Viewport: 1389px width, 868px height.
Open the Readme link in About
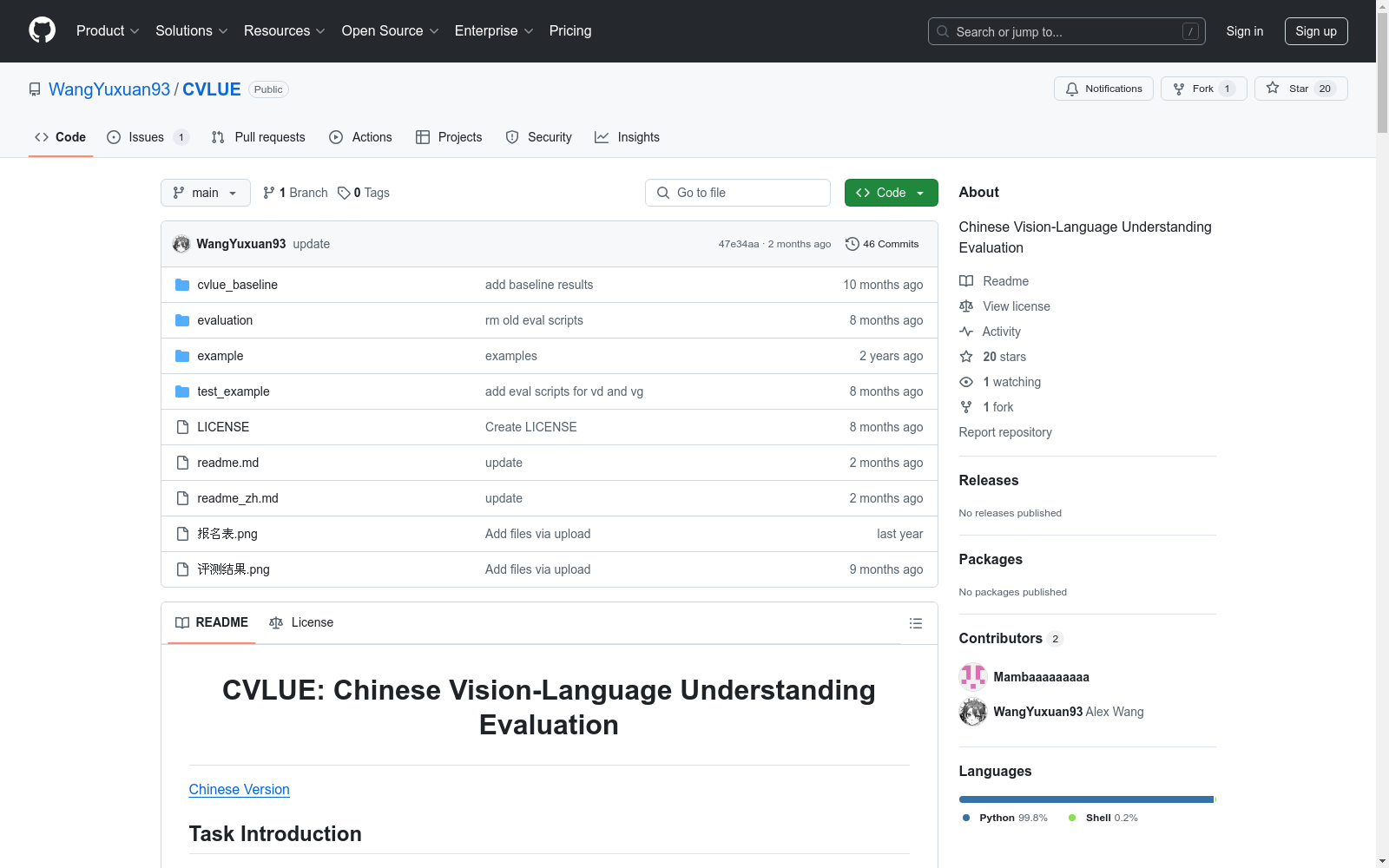(994, 281)
